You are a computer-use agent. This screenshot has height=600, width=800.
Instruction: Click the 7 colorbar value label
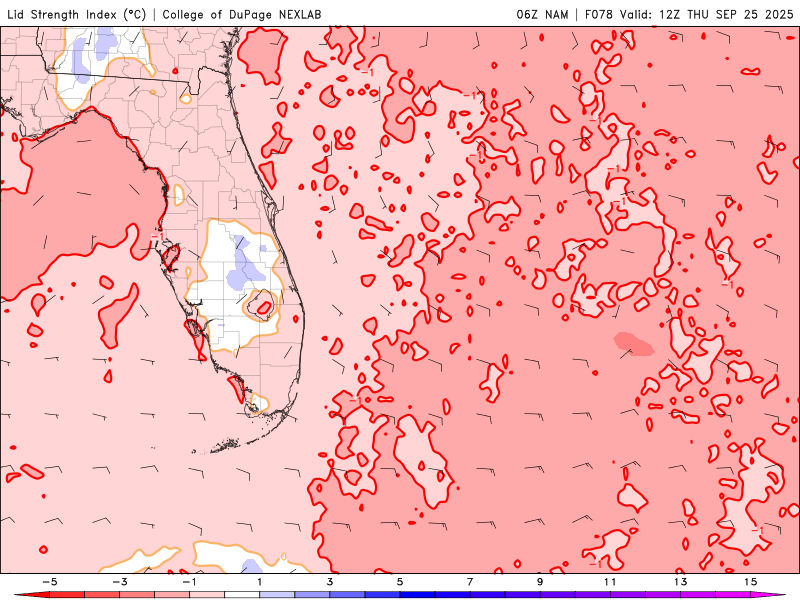(470, 582)
